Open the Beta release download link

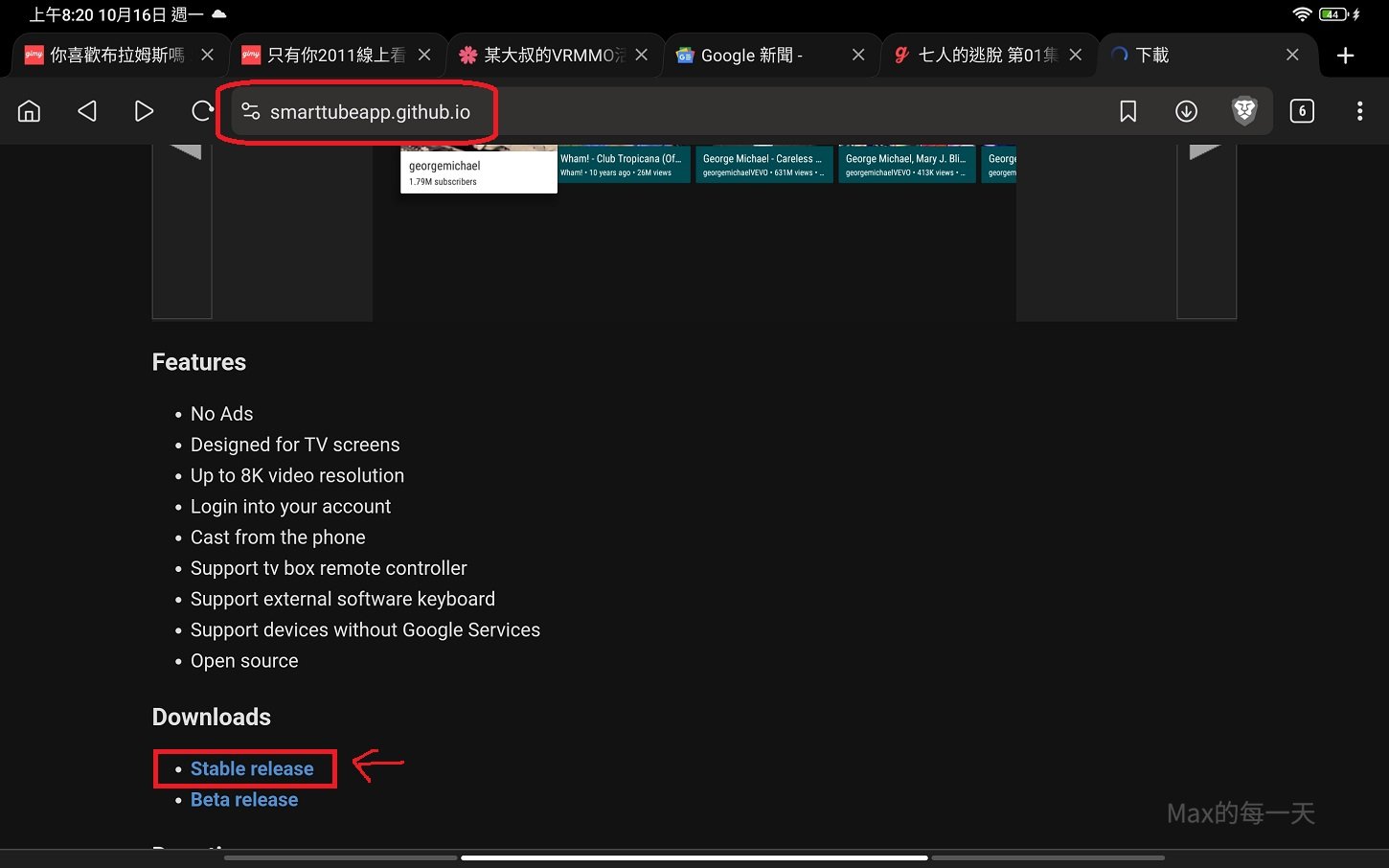click(244, 799)
